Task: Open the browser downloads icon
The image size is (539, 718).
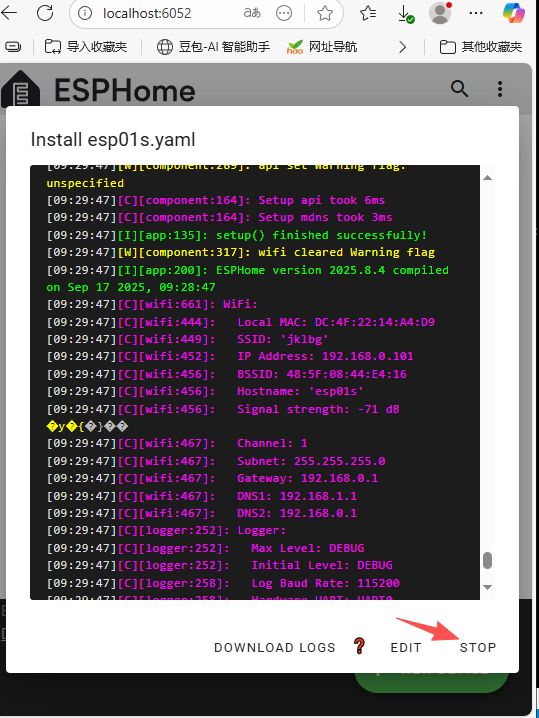Action: 405,14
